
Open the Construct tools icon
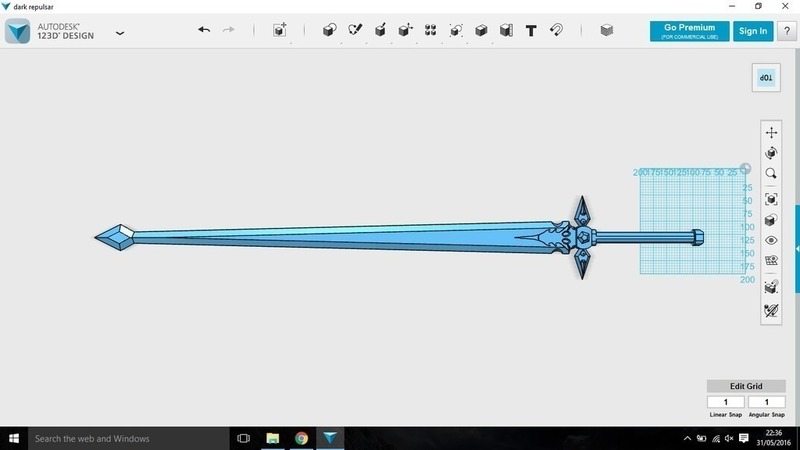pos(380,30)
